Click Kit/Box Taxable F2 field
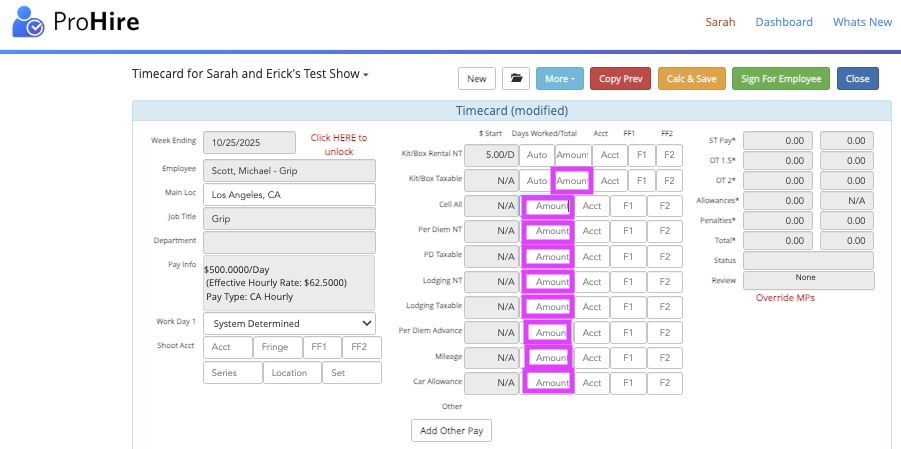 669,181
